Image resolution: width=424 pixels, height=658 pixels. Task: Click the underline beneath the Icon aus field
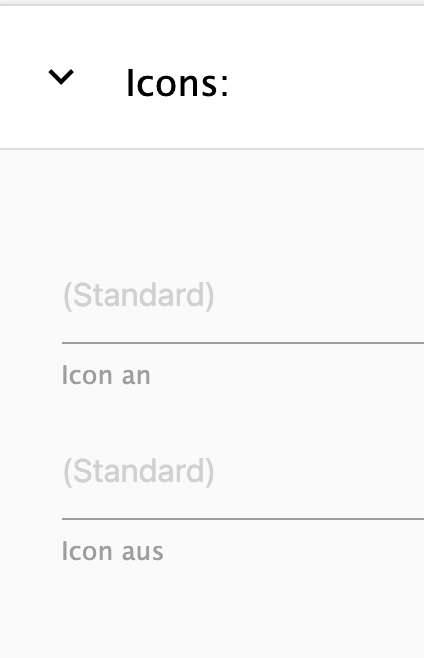click(243, 519)
